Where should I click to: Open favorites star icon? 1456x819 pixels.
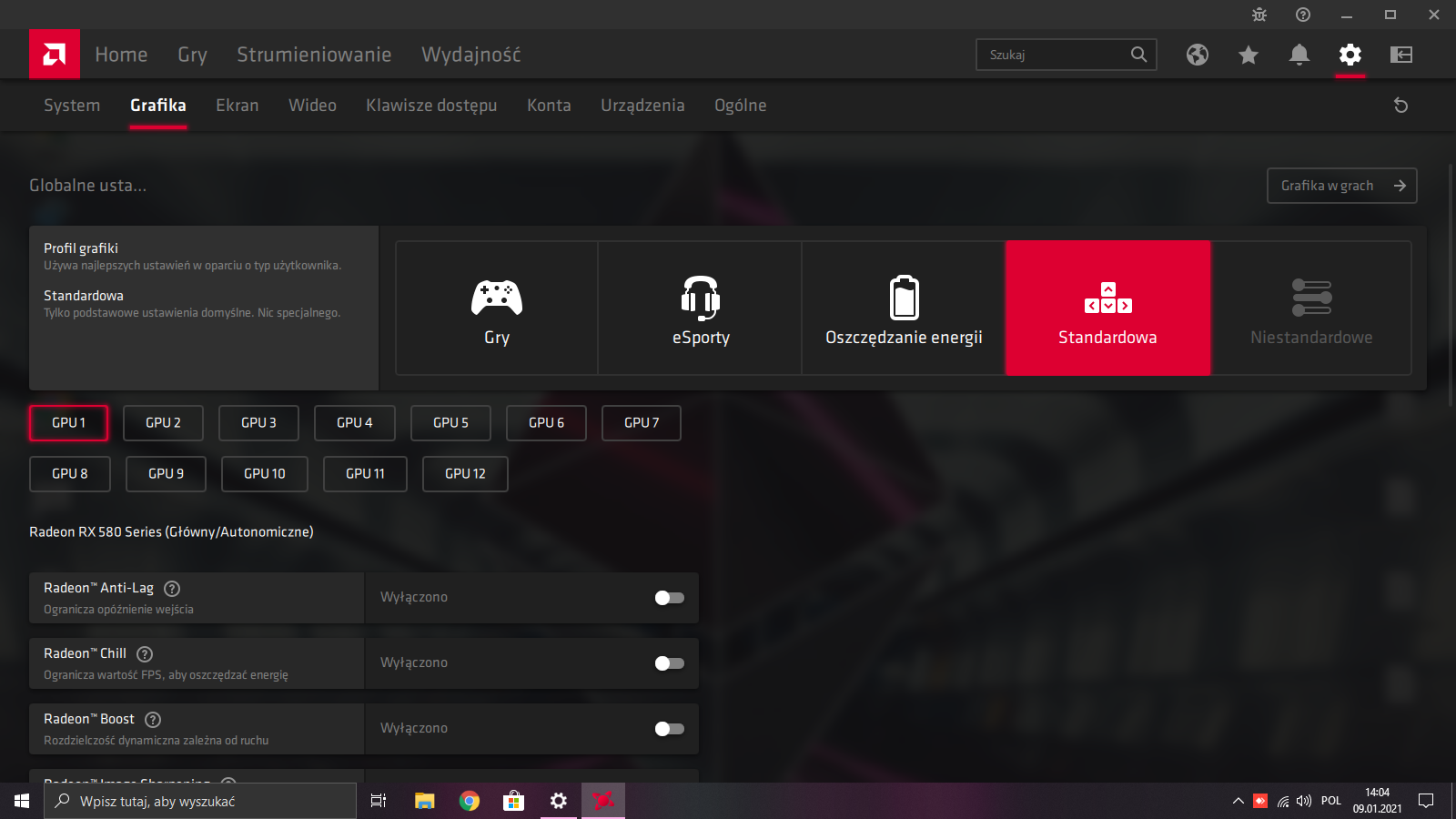1249,55
